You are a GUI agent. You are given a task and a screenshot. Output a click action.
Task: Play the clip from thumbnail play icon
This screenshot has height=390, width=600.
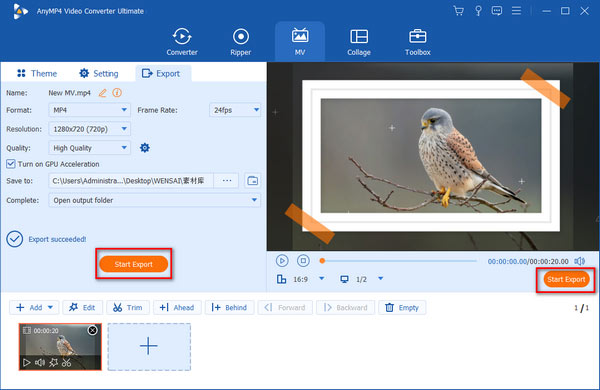[26, 362]
